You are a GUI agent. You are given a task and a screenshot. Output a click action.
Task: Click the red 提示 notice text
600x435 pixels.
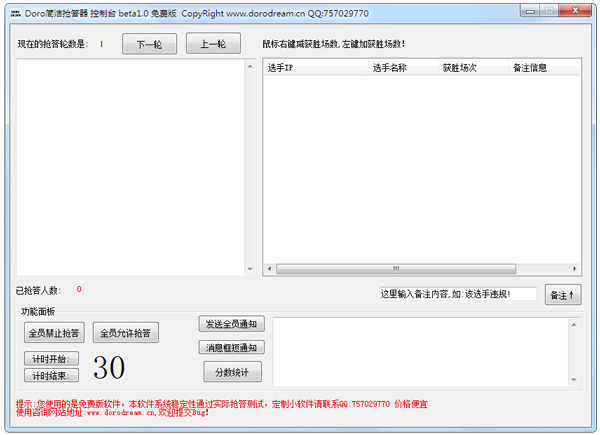pyautogui.click(x=222, y=408)
